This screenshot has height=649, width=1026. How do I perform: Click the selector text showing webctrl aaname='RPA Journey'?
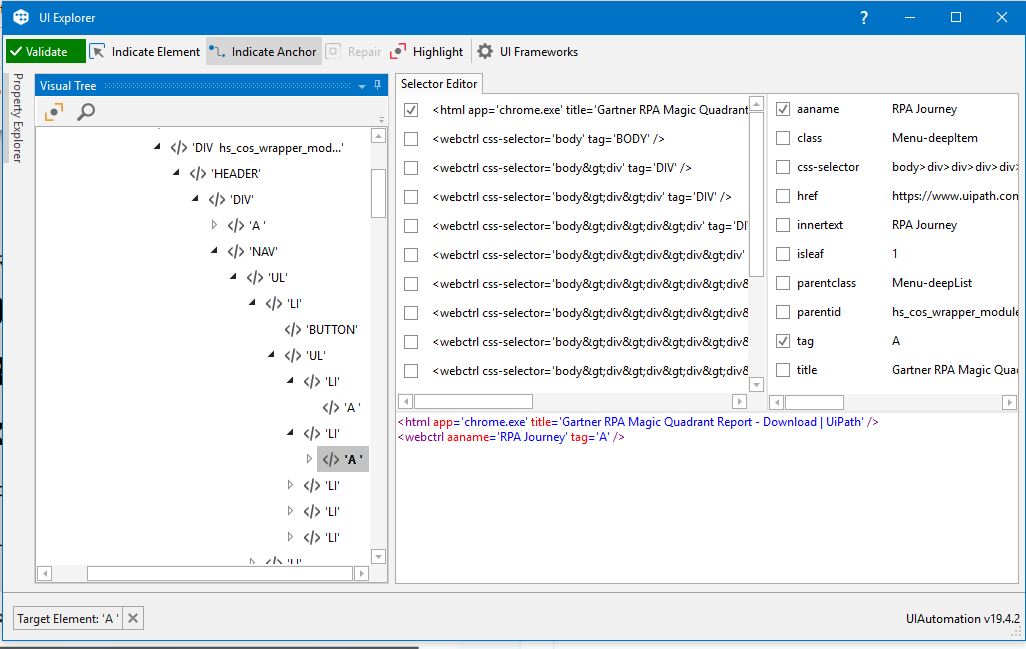pos(511,437)
